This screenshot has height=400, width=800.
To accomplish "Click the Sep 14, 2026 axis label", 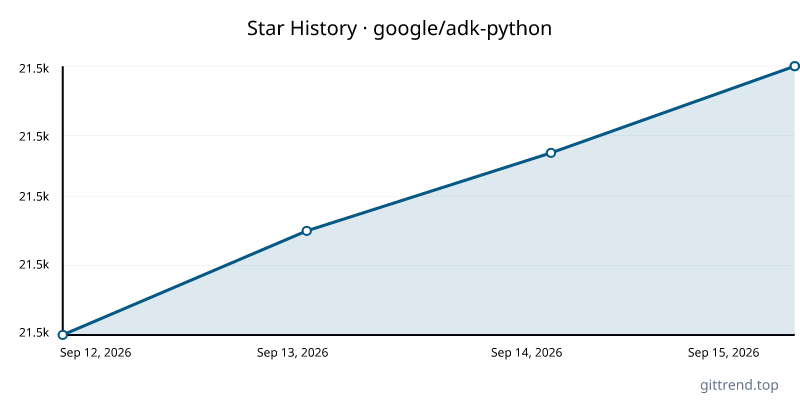I will point(527,353).
